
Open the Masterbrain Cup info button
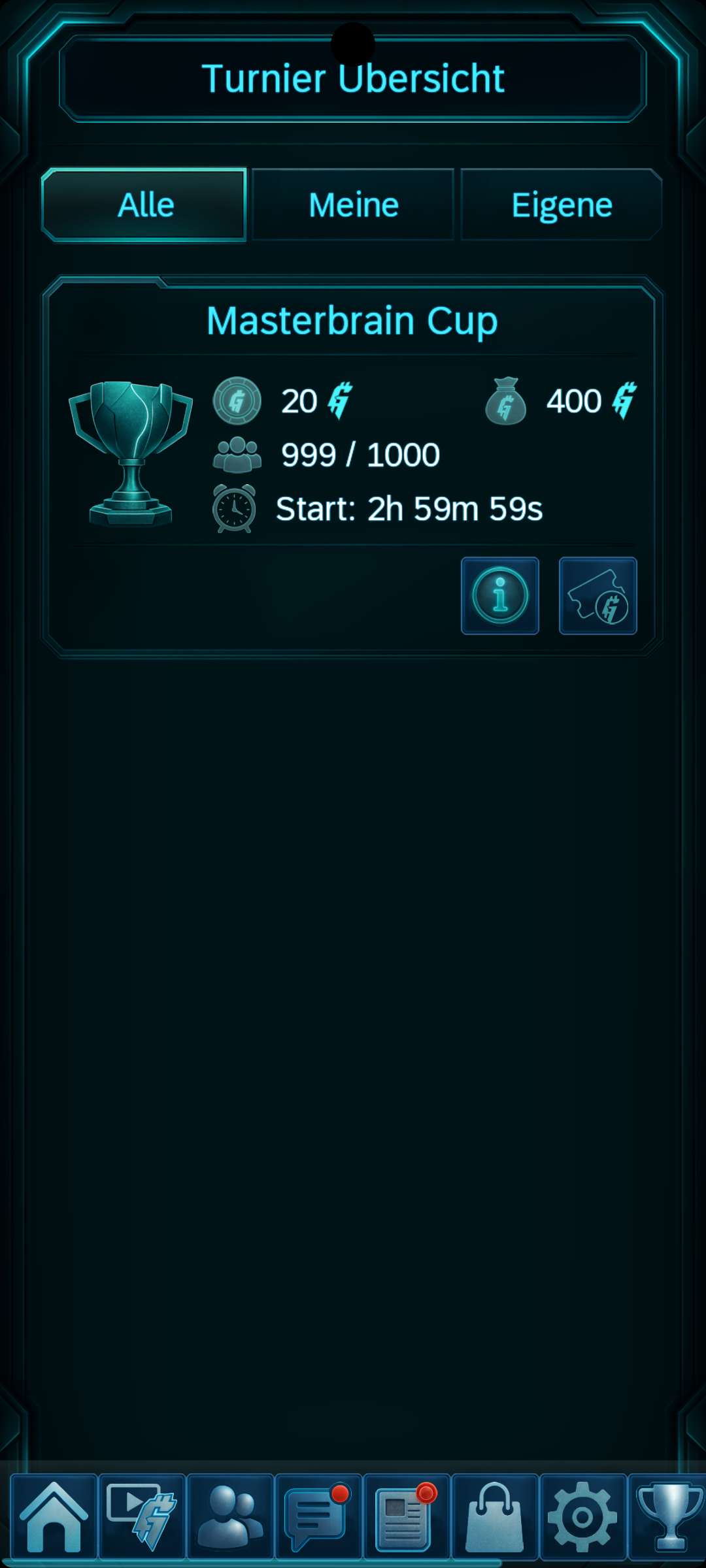(x=500, y=596)
